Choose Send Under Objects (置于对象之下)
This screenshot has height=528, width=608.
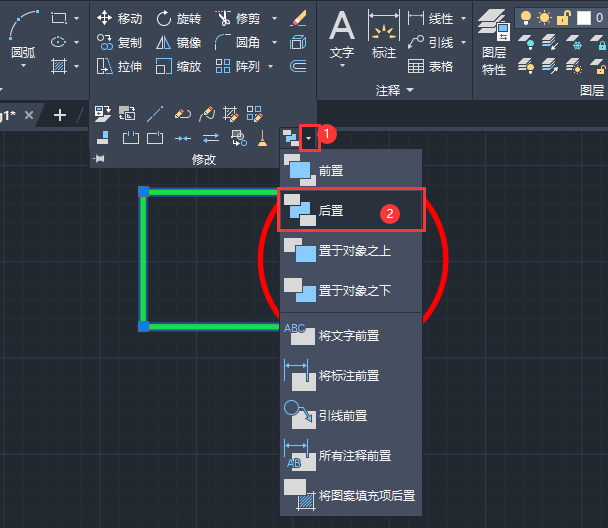click(x=351, y=290)
